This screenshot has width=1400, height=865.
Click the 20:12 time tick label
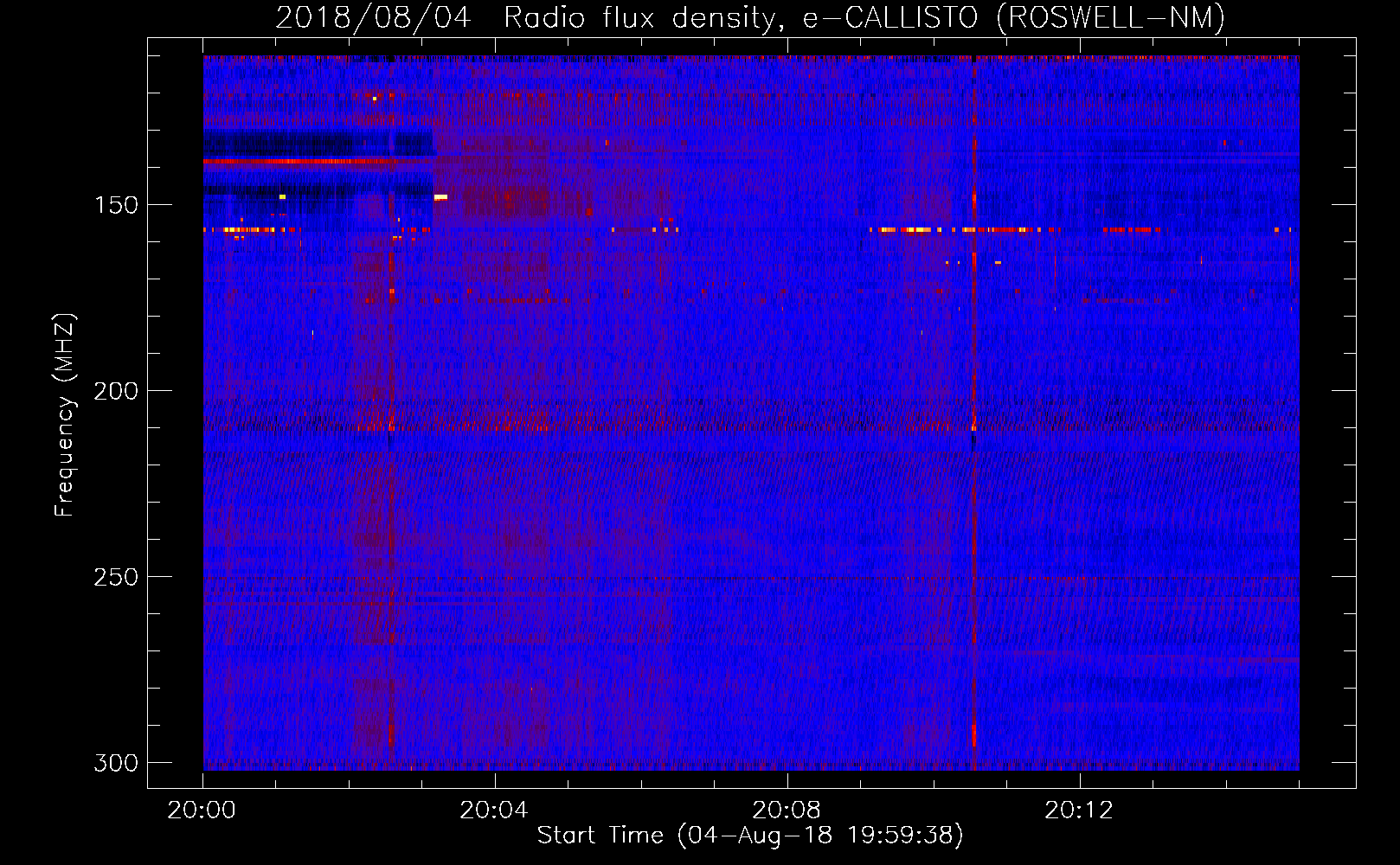[1079, 811]
